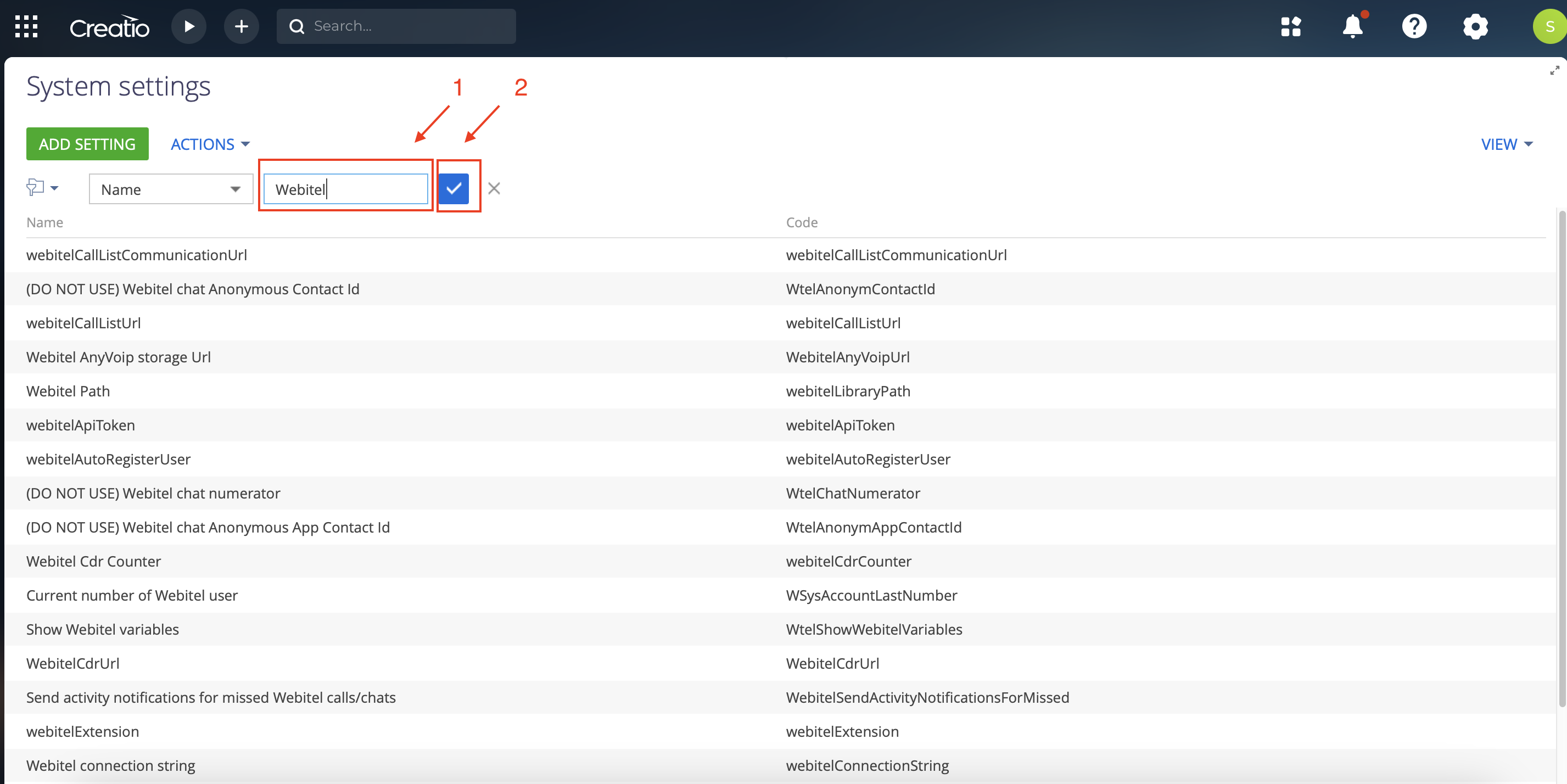Click the vertical scrollbar of the settings list
This screenshot has height=784, width=1567.
[x=1562, y=458]
